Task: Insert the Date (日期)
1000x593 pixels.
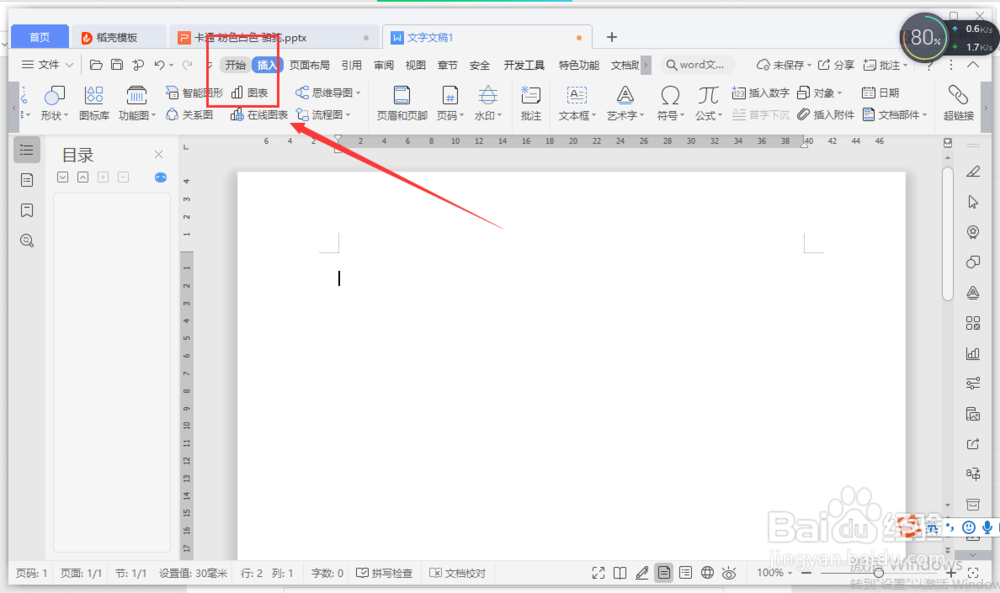Action: pos(880,93)
